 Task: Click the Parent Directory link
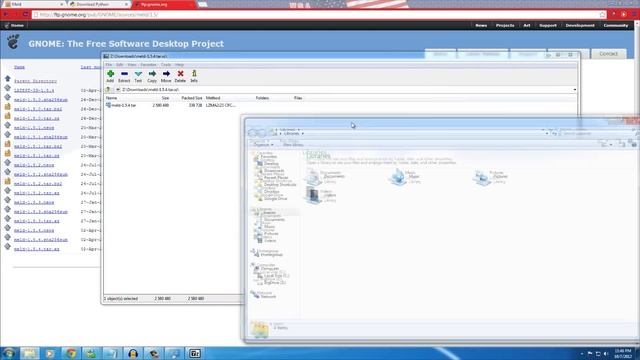click(36, 81)
